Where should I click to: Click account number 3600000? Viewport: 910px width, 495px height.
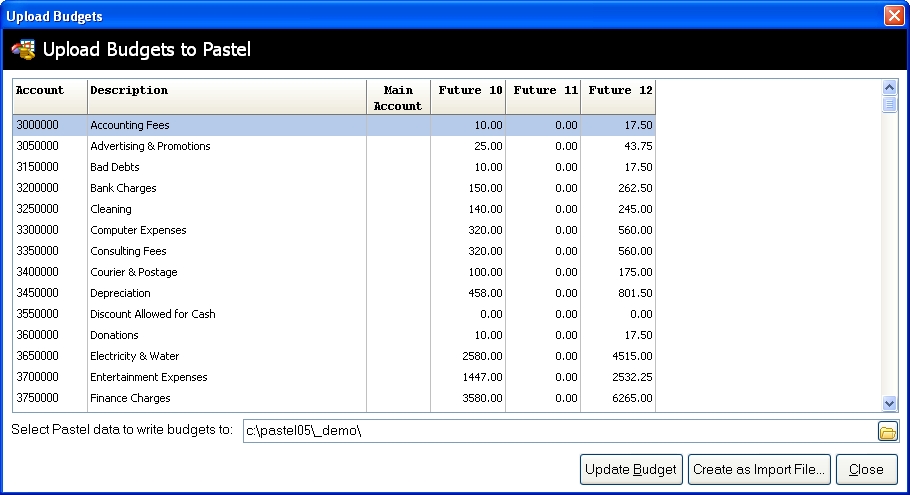click(x=37, y=335)
